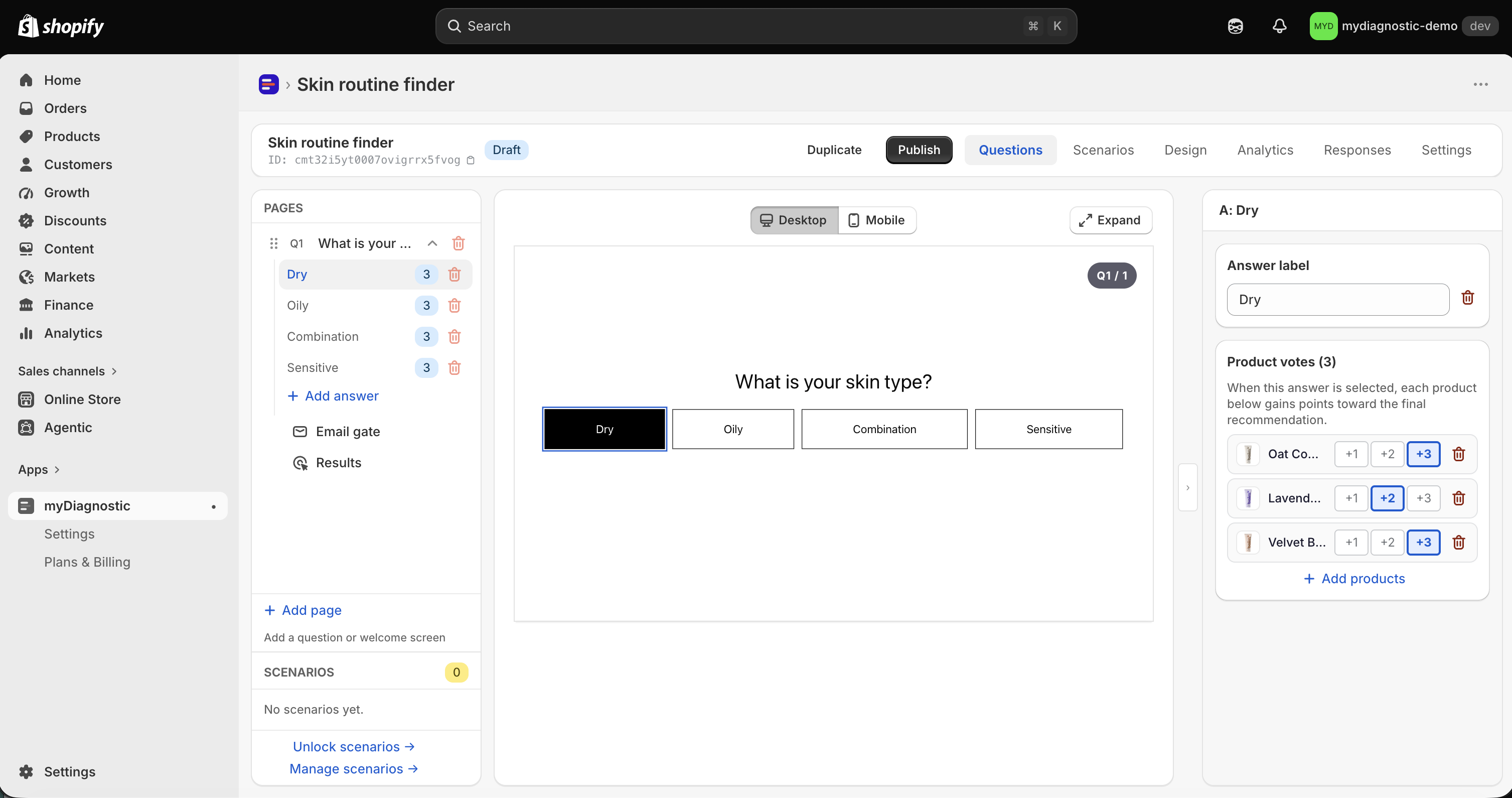Add page to the quiz
1512x798 pixels.
coord(303,610)
